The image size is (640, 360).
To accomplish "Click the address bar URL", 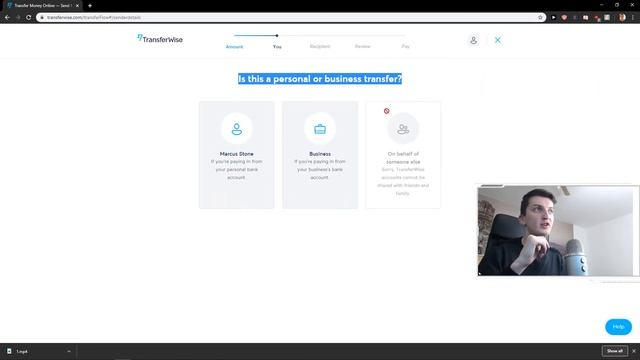I will 94,18.
